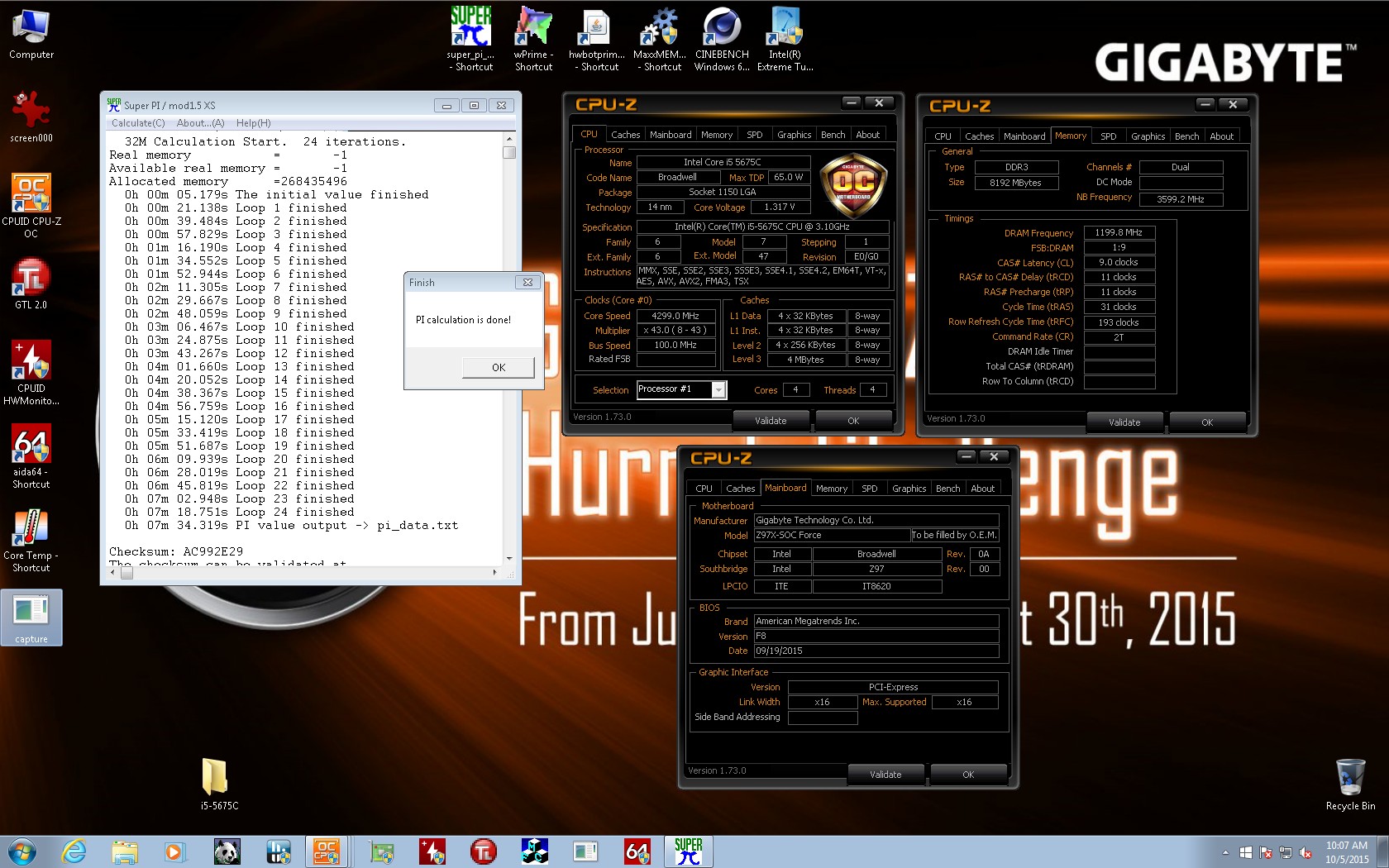This screenshot has height=868, width=1389.
Task: Click the Z97X-SOC Force model field
Action: click(x=832, y=536)
